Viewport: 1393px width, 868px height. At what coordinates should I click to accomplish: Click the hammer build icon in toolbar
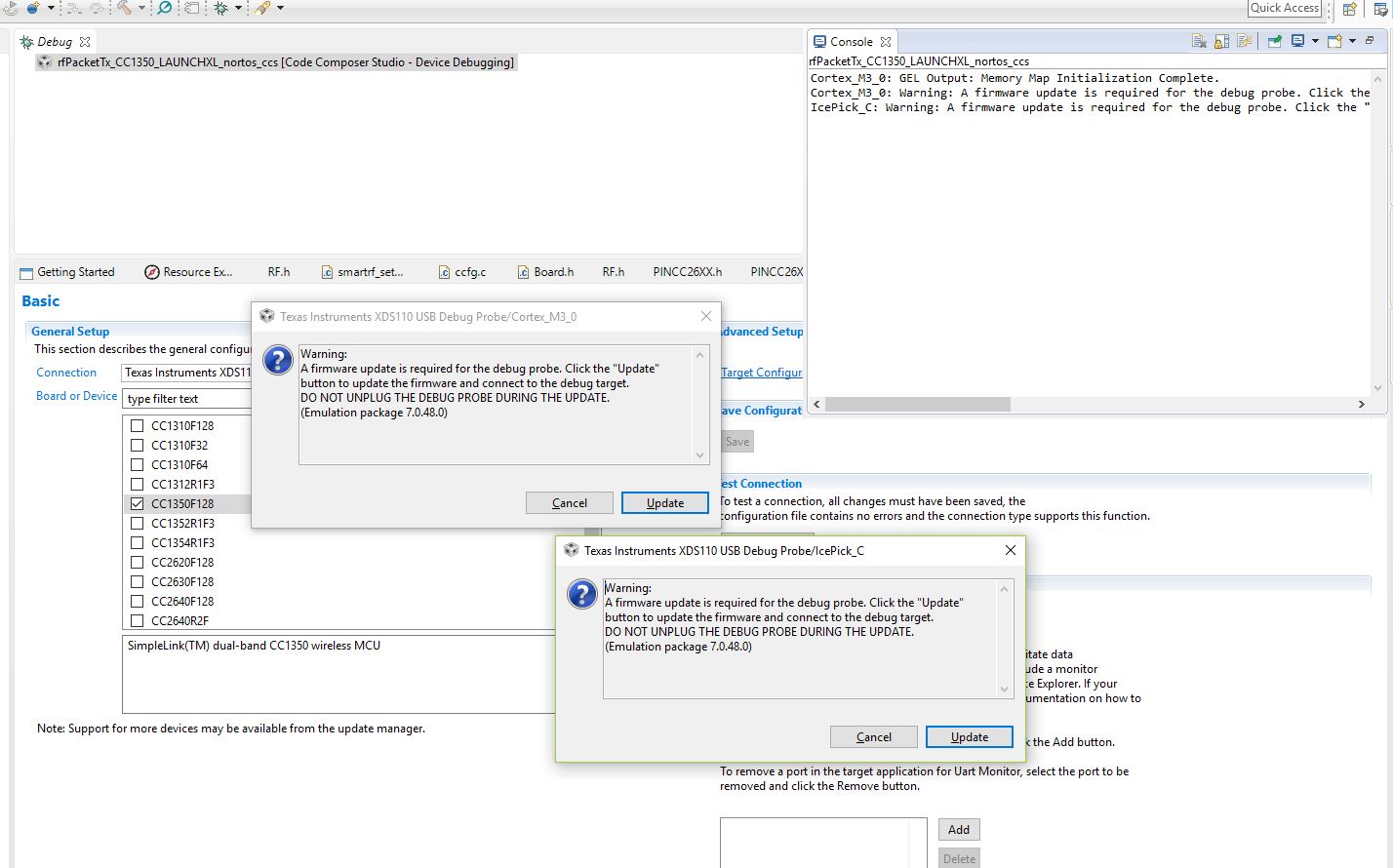click(125, 7)
